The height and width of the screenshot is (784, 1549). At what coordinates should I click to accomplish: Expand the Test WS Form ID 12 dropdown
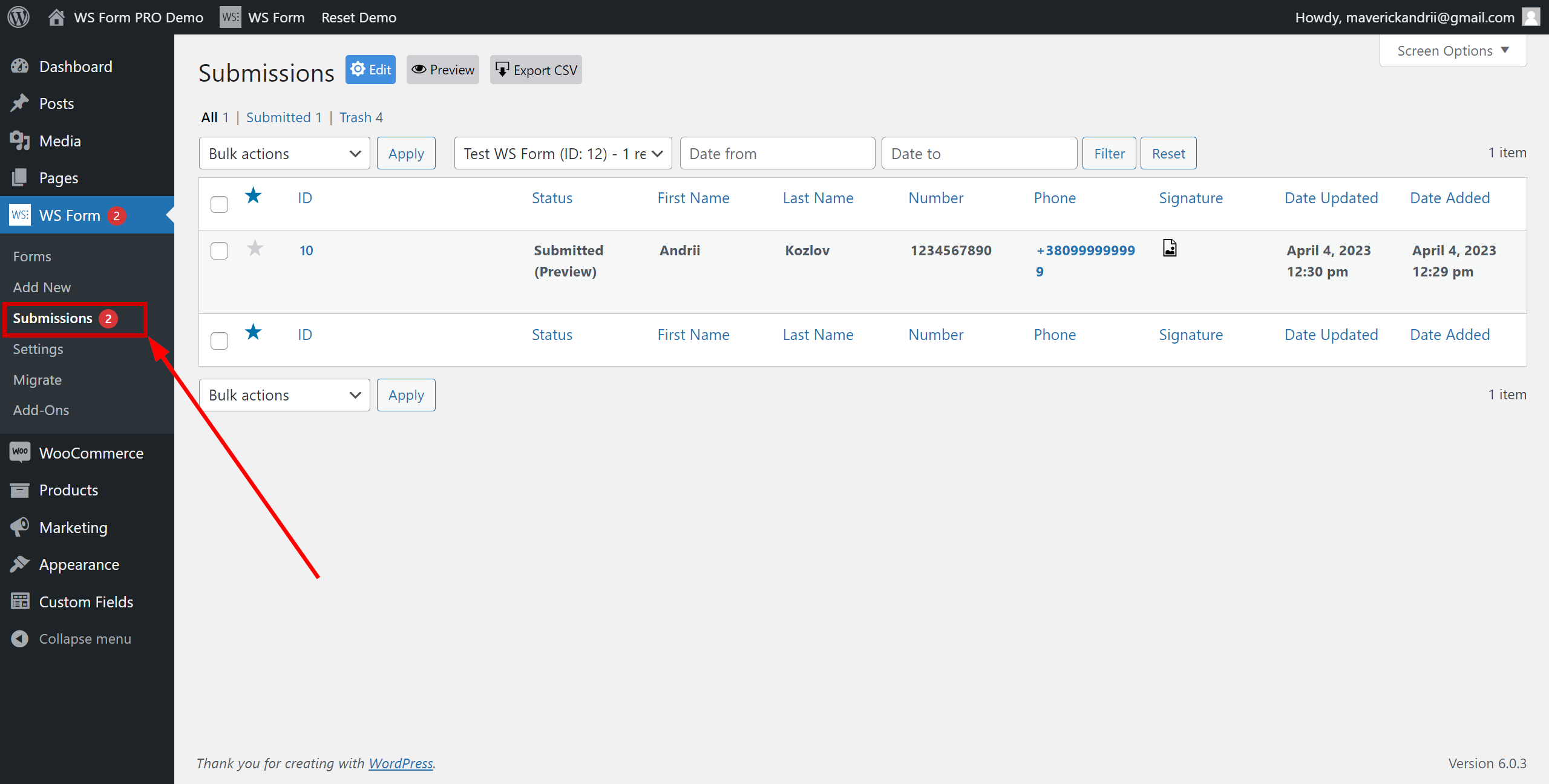pos(563,153)
